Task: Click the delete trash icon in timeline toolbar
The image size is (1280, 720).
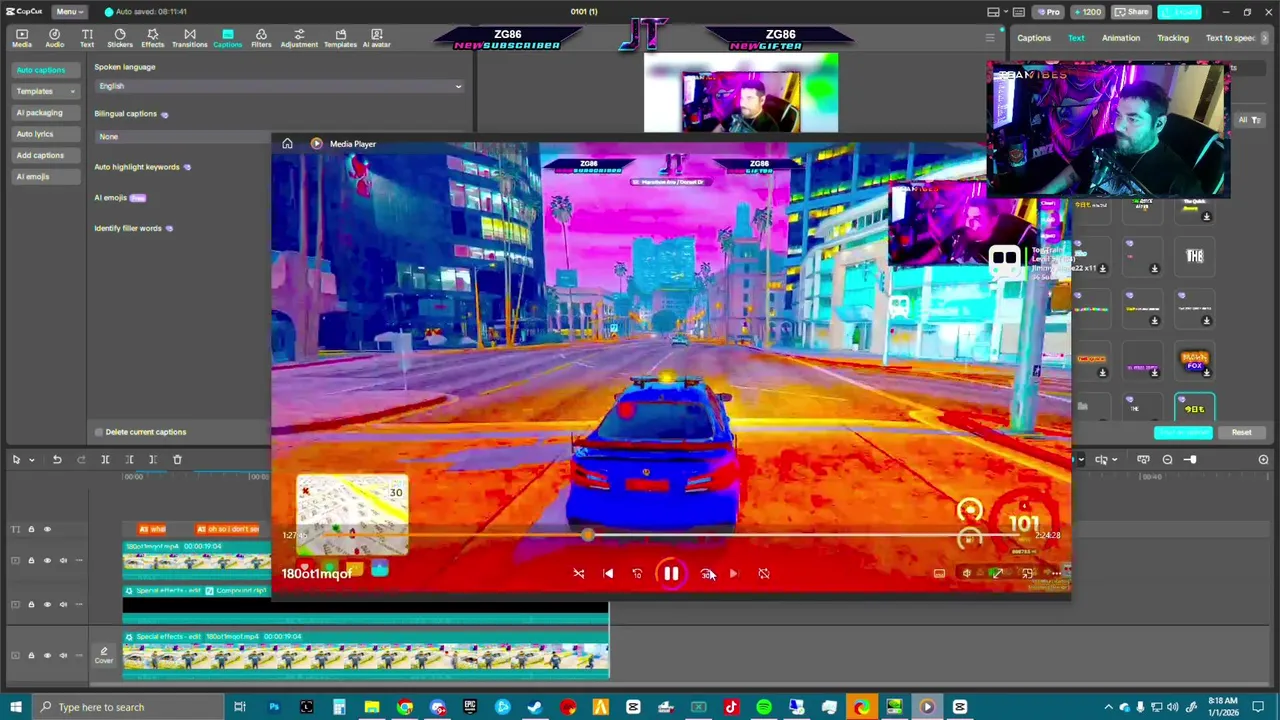Action: pos(177,459)
